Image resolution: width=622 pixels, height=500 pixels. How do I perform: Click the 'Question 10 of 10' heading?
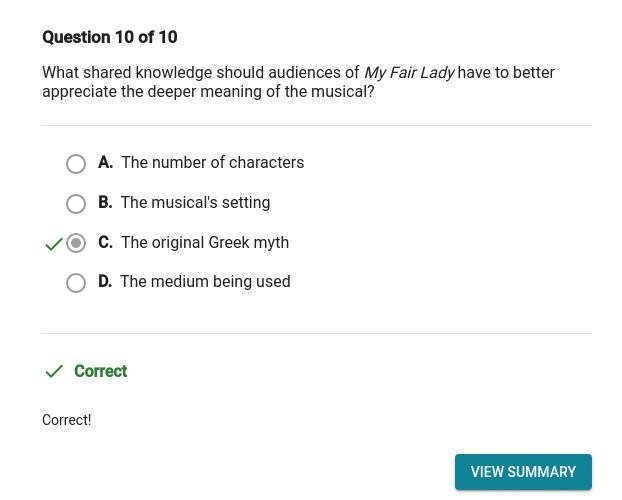109,38
